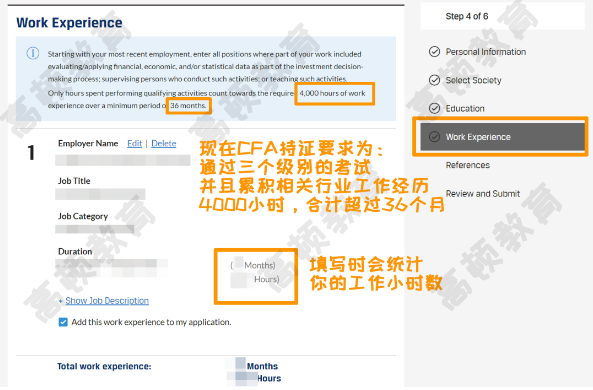This screenshot has width=593, height=390.
Task: Open the Personal Information step
Action: click(486, 52)
